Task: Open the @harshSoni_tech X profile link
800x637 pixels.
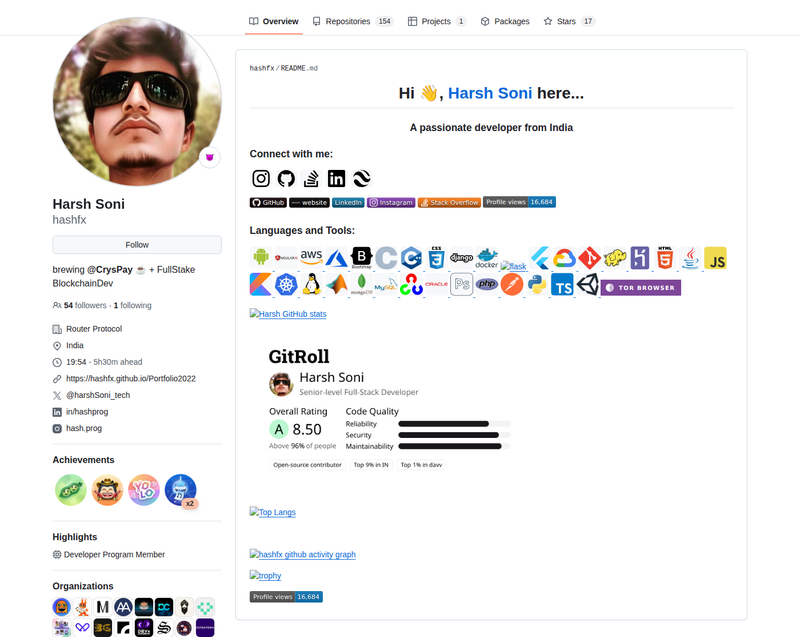Action: click(98, 395)
